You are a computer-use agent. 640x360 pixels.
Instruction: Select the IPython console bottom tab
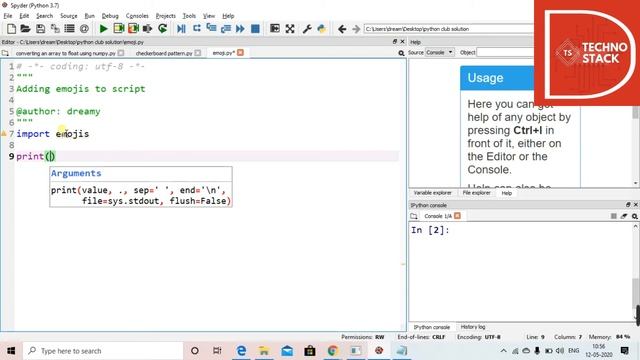tap(432, 327)
